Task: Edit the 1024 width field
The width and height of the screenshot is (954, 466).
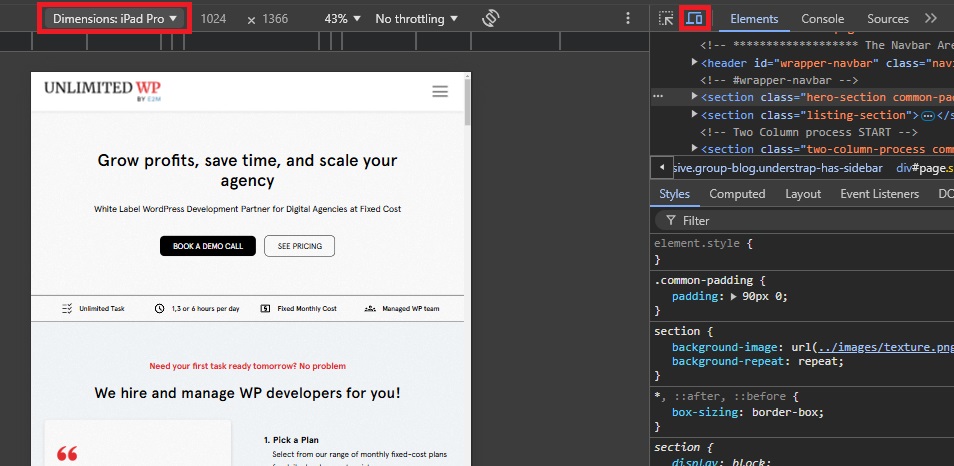Action: pos(213,19)
